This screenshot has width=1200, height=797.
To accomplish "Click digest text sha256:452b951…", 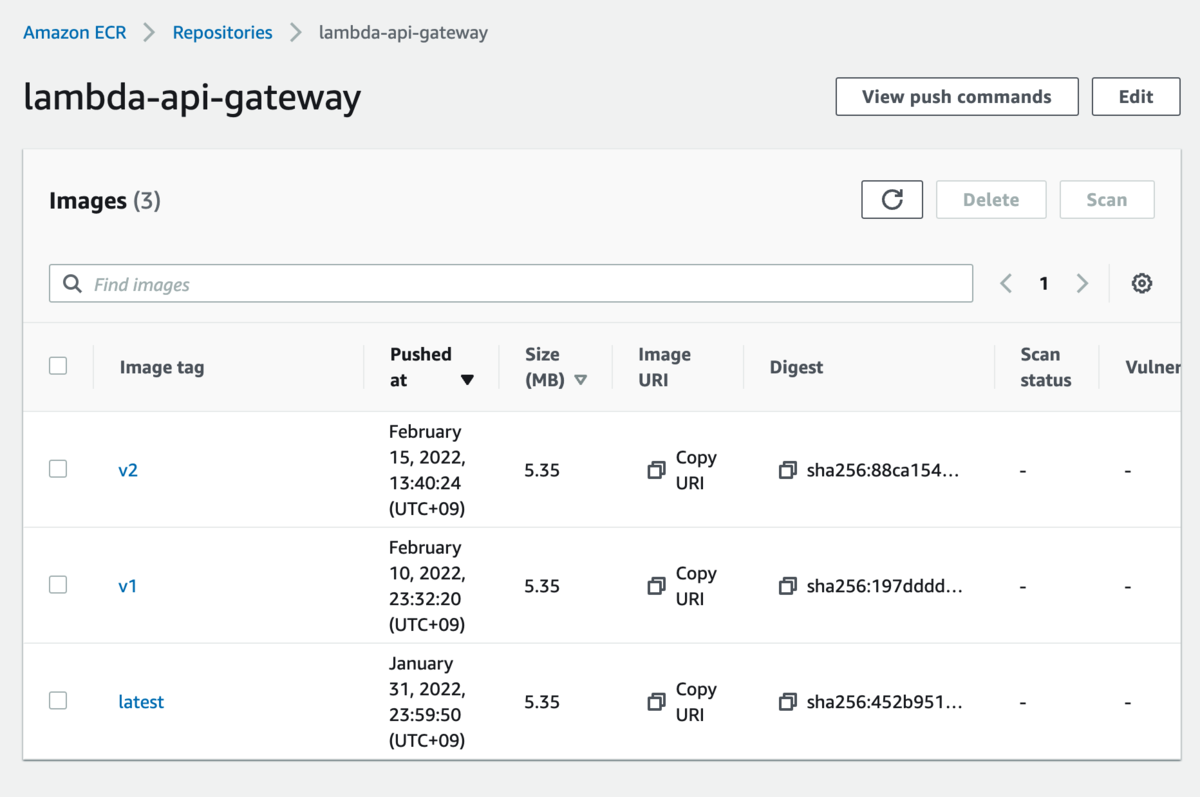I will click(x=885, y=702).
